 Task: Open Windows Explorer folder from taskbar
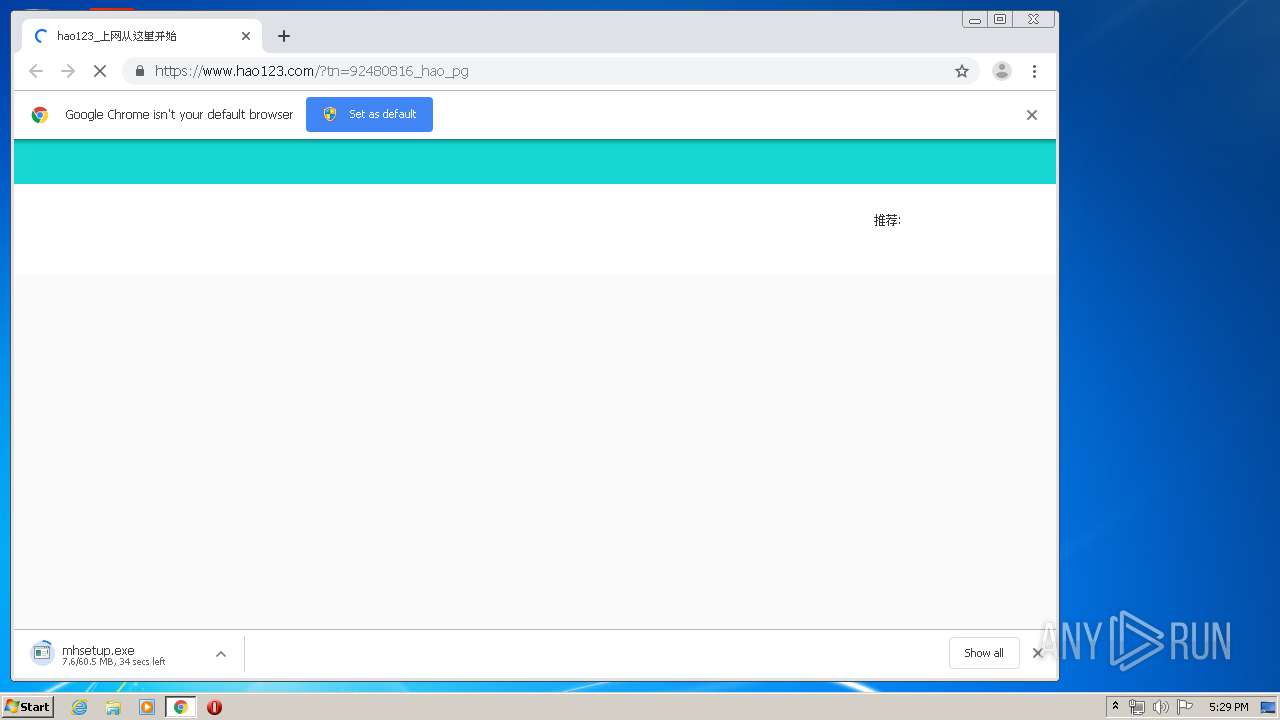113,707
